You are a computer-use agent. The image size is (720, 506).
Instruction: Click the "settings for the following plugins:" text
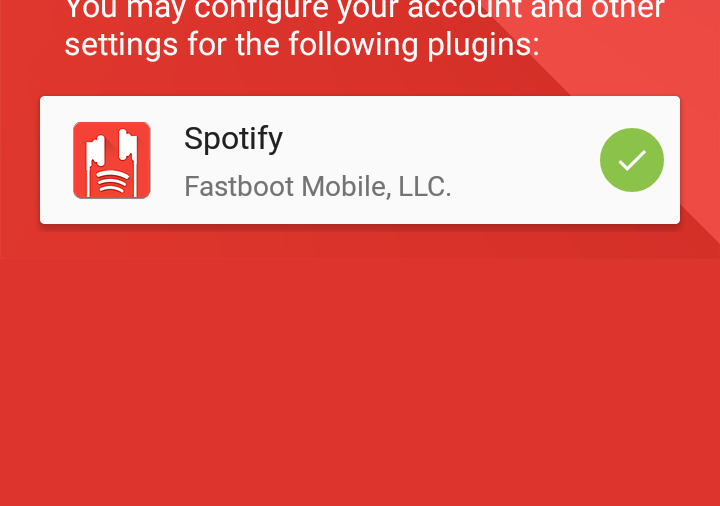pyautogui.click(x=302, y=45)
